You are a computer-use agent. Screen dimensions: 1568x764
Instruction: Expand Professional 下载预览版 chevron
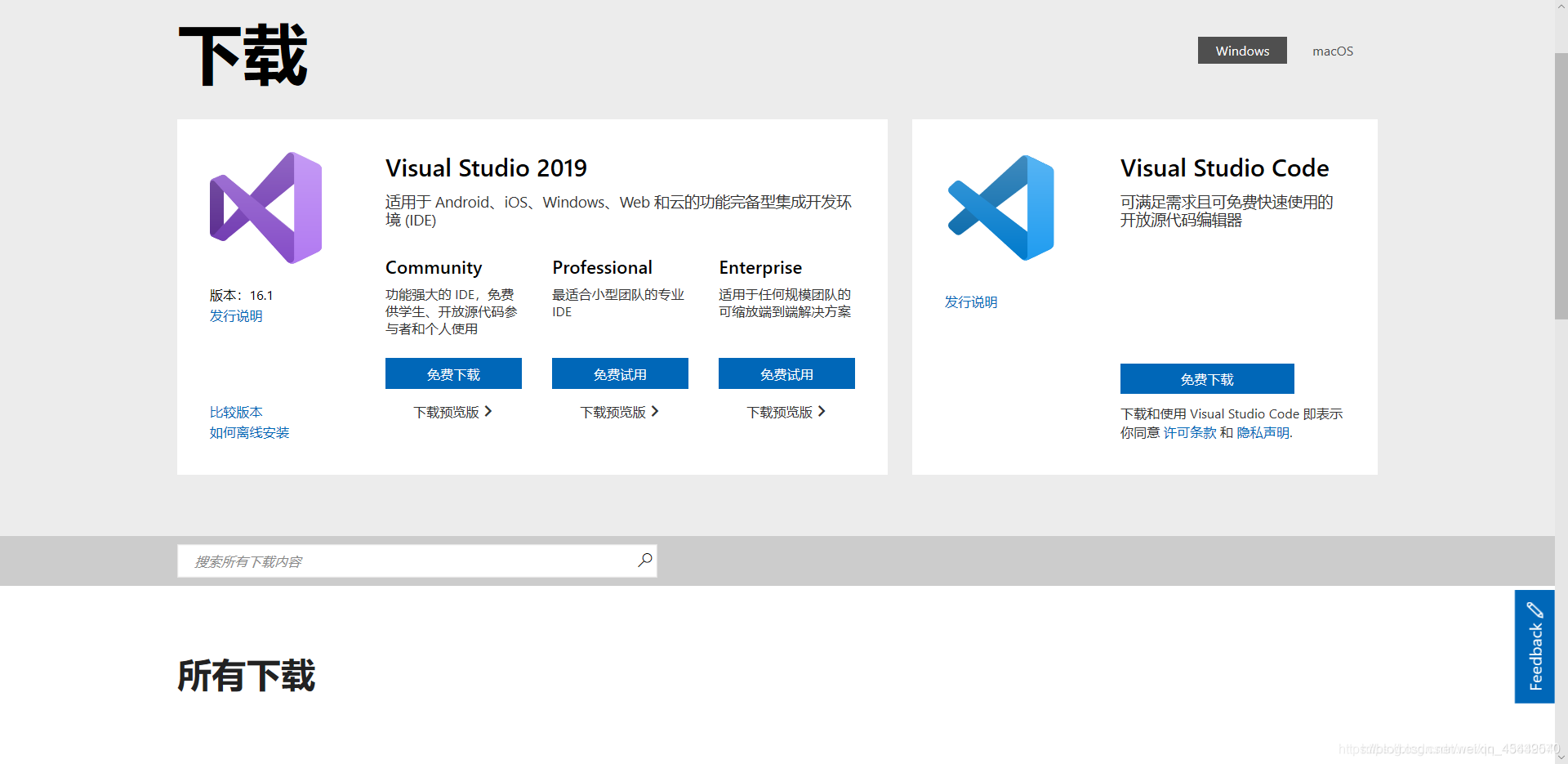click(655, 412)
